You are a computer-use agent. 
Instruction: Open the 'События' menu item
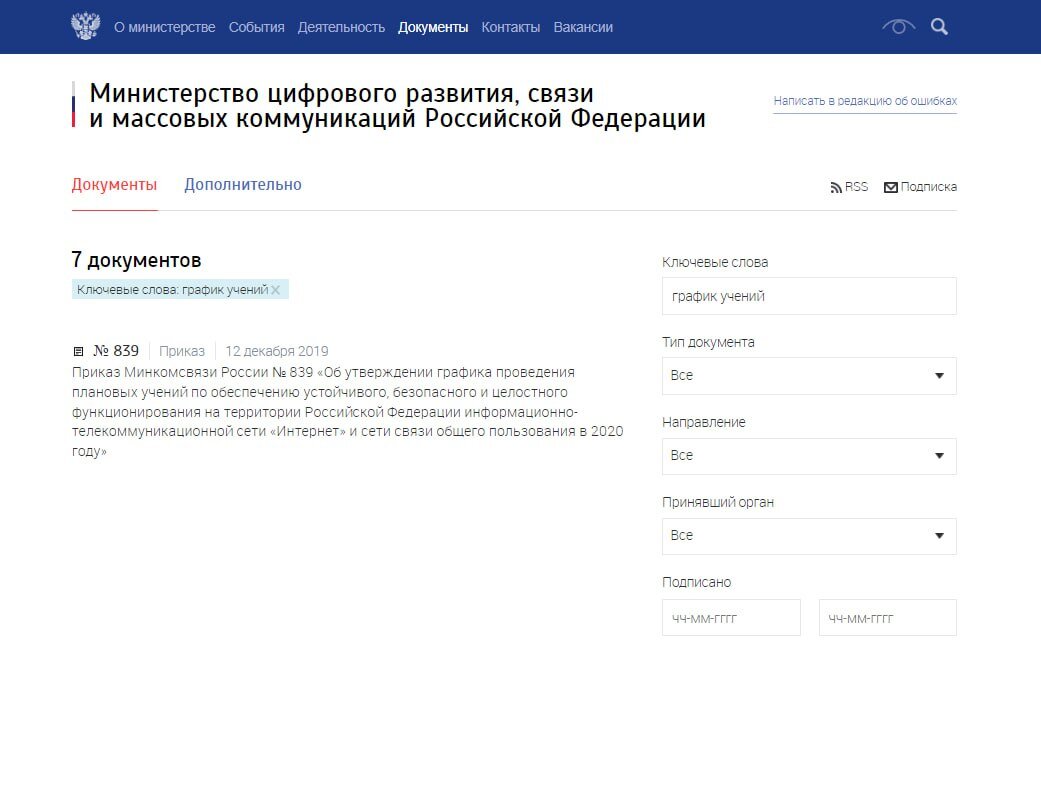tap(256, 27)
